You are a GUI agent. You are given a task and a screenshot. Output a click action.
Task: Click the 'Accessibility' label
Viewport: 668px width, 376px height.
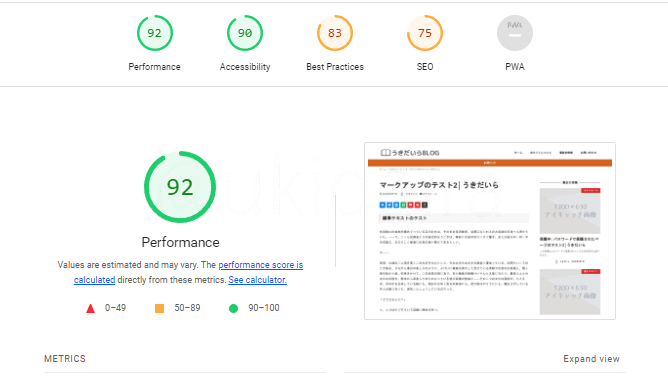(x=245, y=67)
